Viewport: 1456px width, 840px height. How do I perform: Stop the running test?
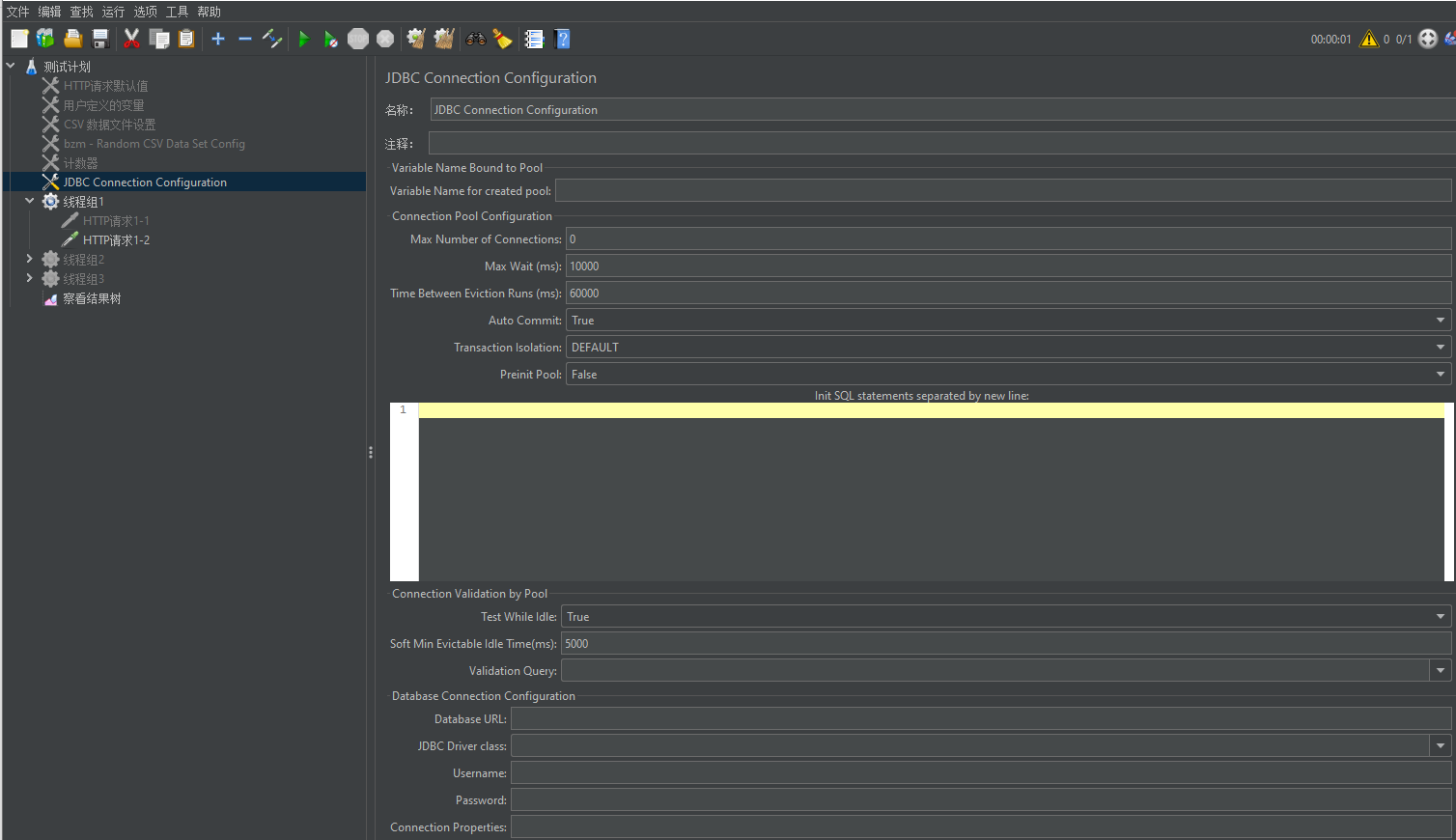(x=358, y=39)
